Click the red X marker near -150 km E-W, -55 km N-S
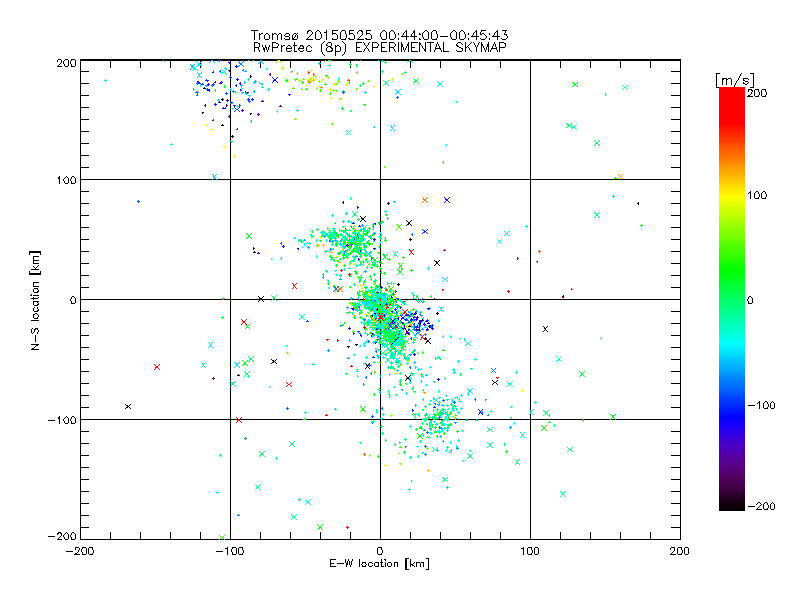800x600 pixels. point(157,367)
